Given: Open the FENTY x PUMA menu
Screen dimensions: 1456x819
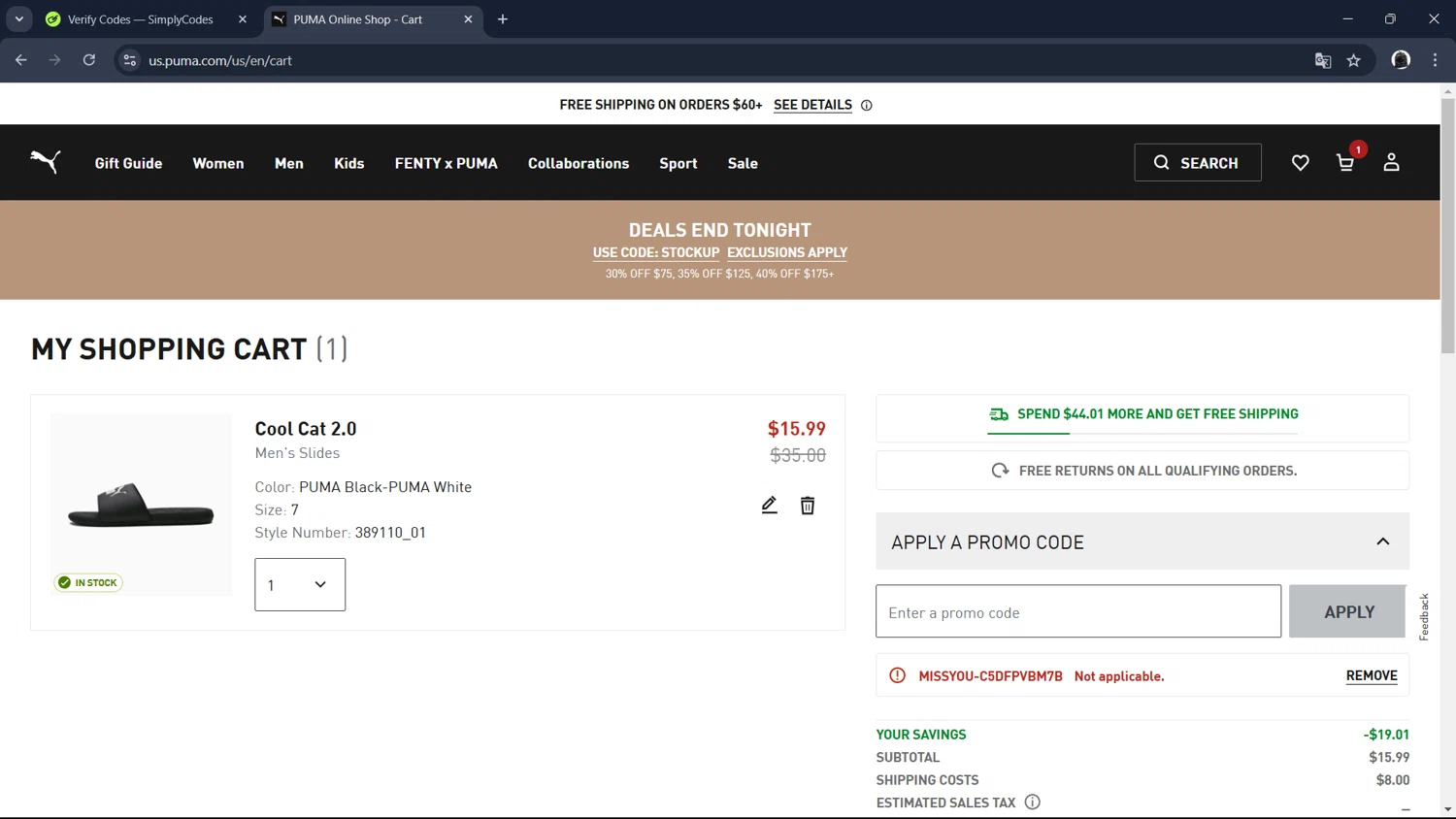Looking at the screenshot, I should [x=446, y=163].
